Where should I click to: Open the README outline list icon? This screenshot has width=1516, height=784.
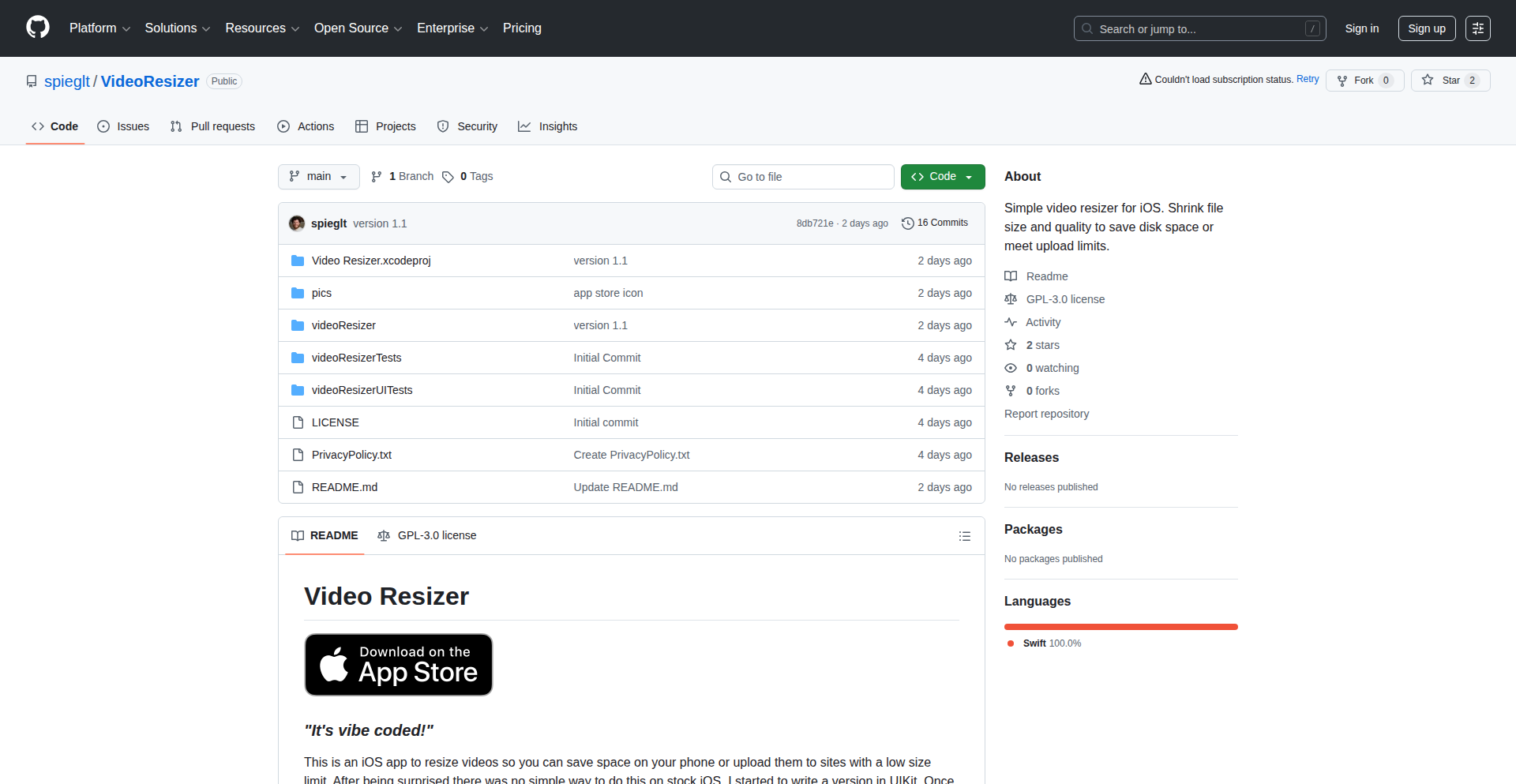(964, 536)
